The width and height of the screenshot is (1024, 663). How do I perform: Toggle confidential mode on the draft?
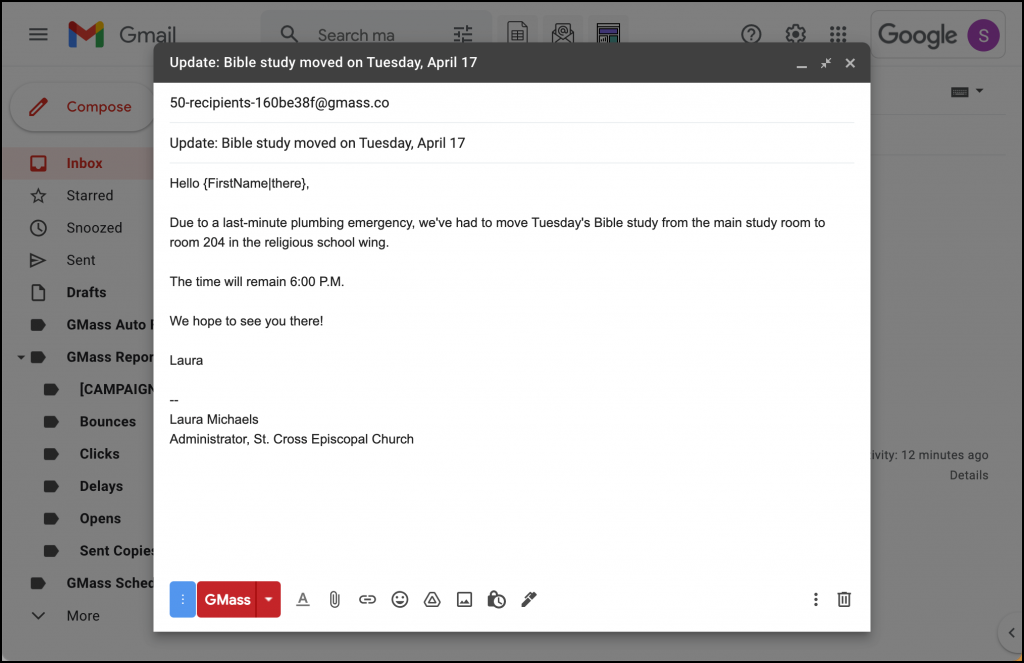pos(497,599)
